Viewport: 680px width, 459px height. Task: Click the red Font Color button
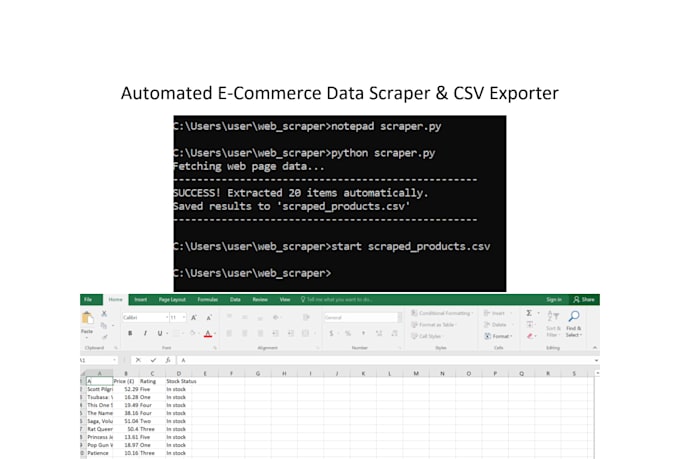coord(208,334)
